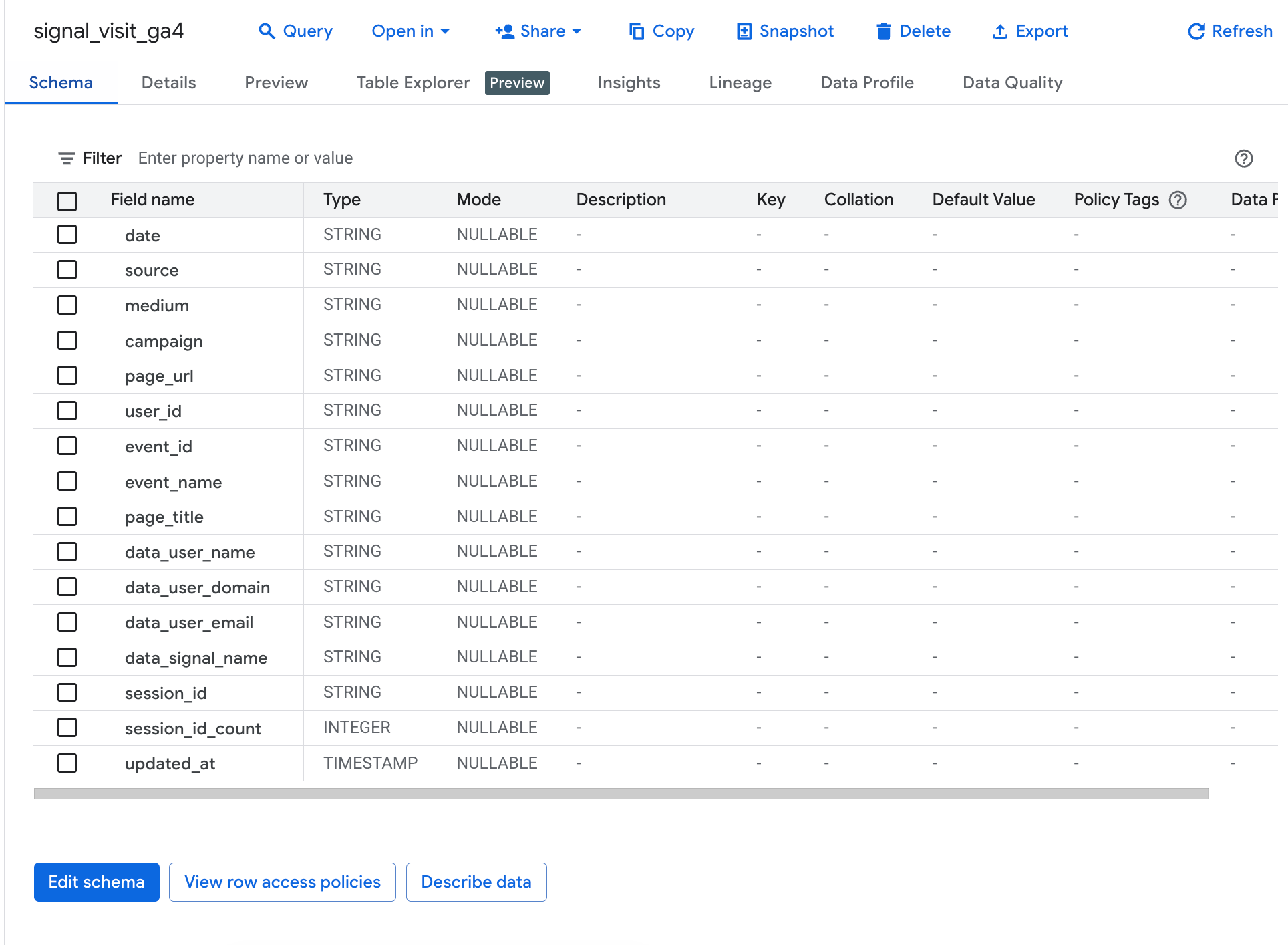This screenshot has width=1288, height=945.
Task: Click the Query magnifier icon
Action: pyautogui.click(x=267, y=31)
